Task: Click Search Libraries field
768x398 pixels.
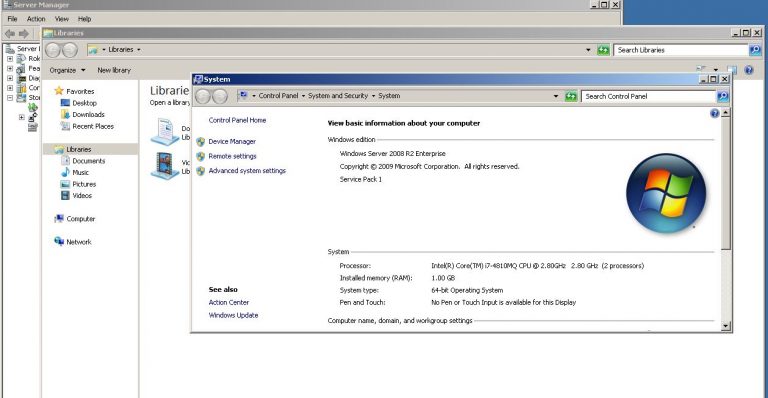Action: 681,50
